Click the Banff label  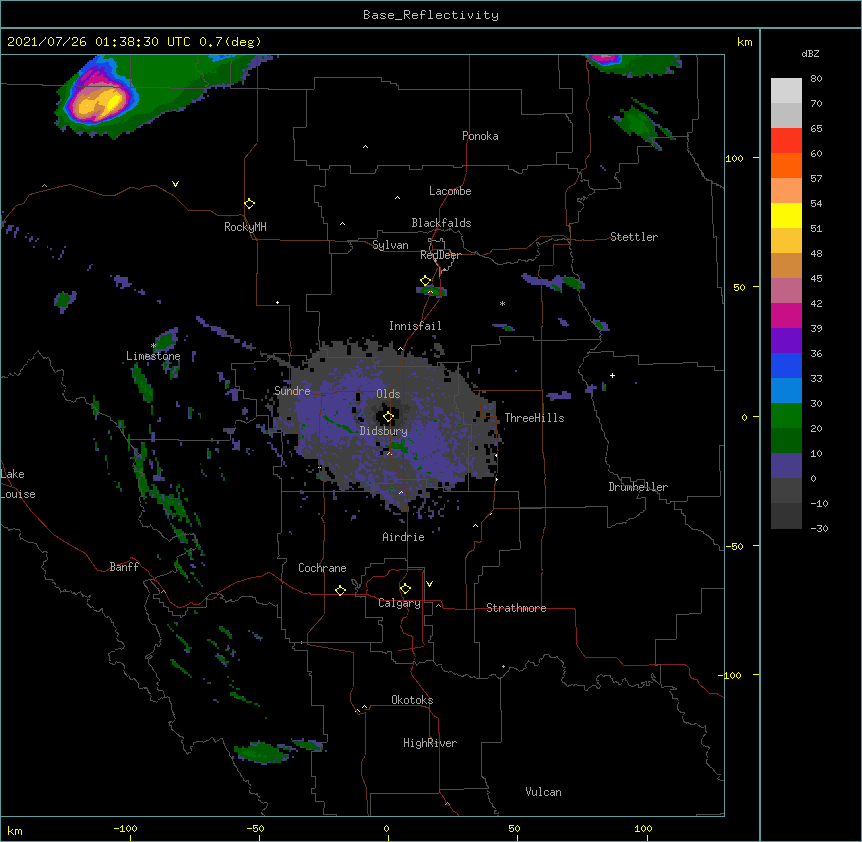pyautogui.click(x=124, y=567)
